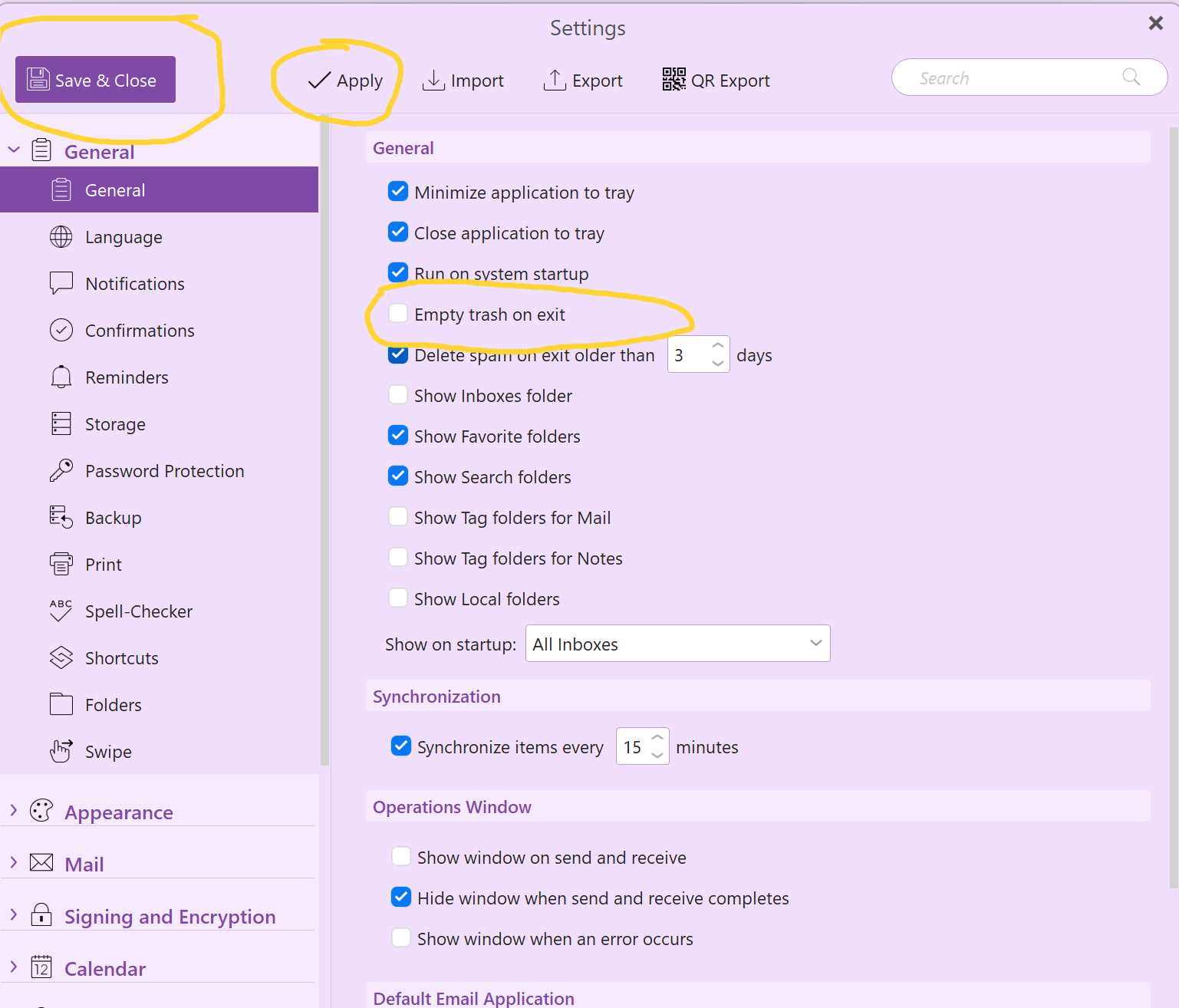Toggle Delete spam on exit checkbox
1179x1008 pixels.
[x=398, y=354]
